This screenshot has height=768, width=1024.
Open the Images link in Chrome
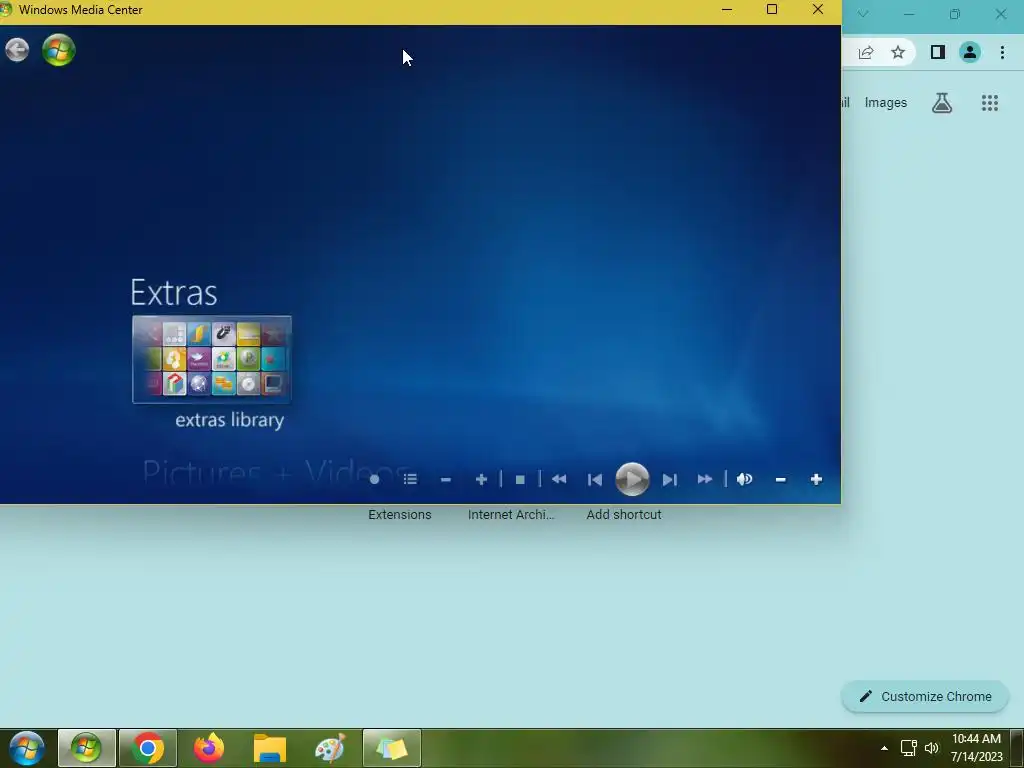[886, 103]
